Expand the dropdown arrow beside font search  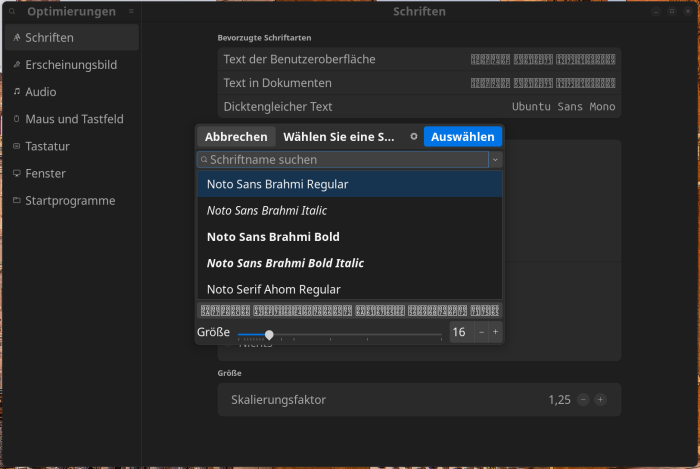click(x=495, y=160)
